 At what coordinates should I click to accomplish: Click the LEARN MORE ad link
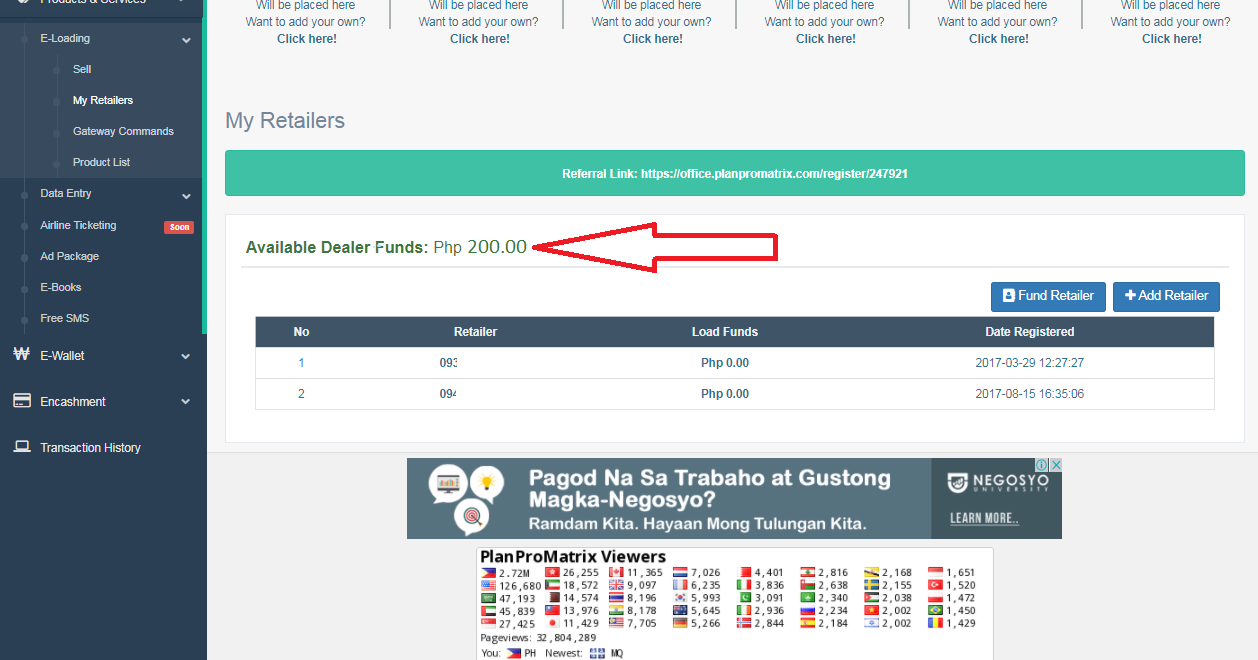tap(984, 518)
